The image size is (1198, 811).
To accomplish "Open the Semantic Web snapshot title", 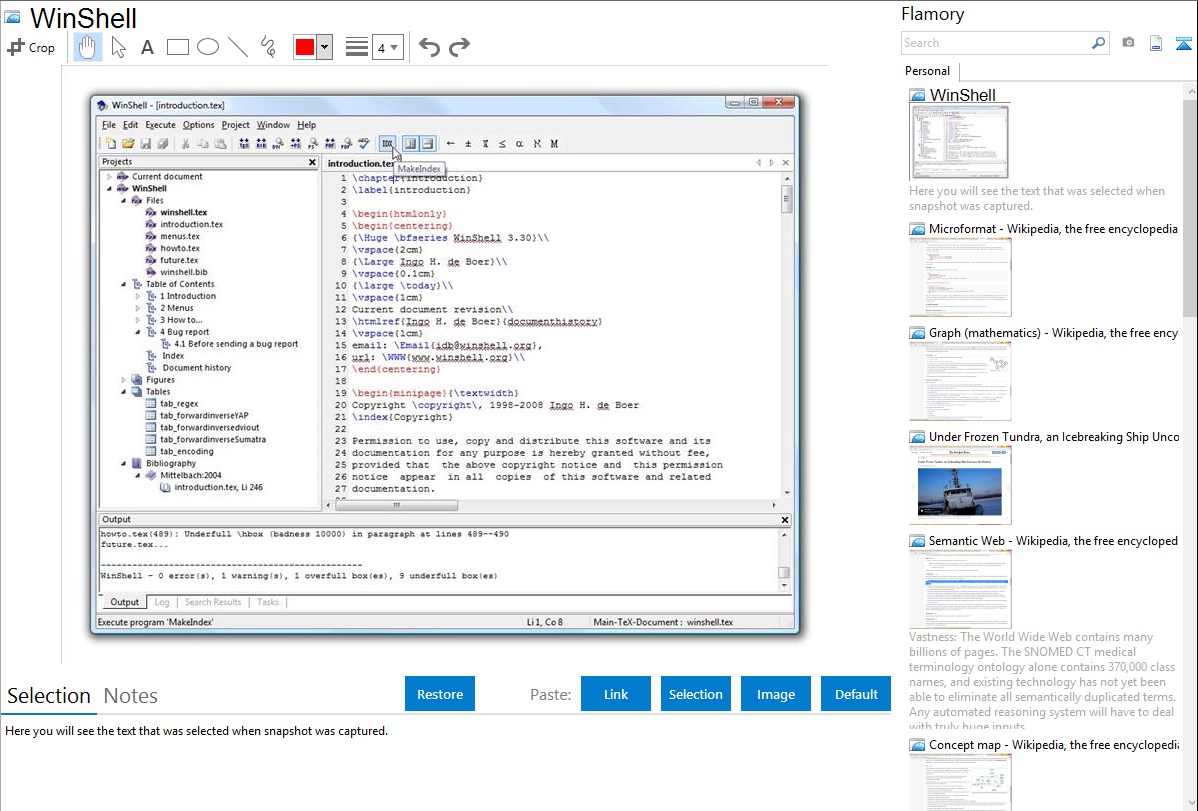I will (1053, 540).
